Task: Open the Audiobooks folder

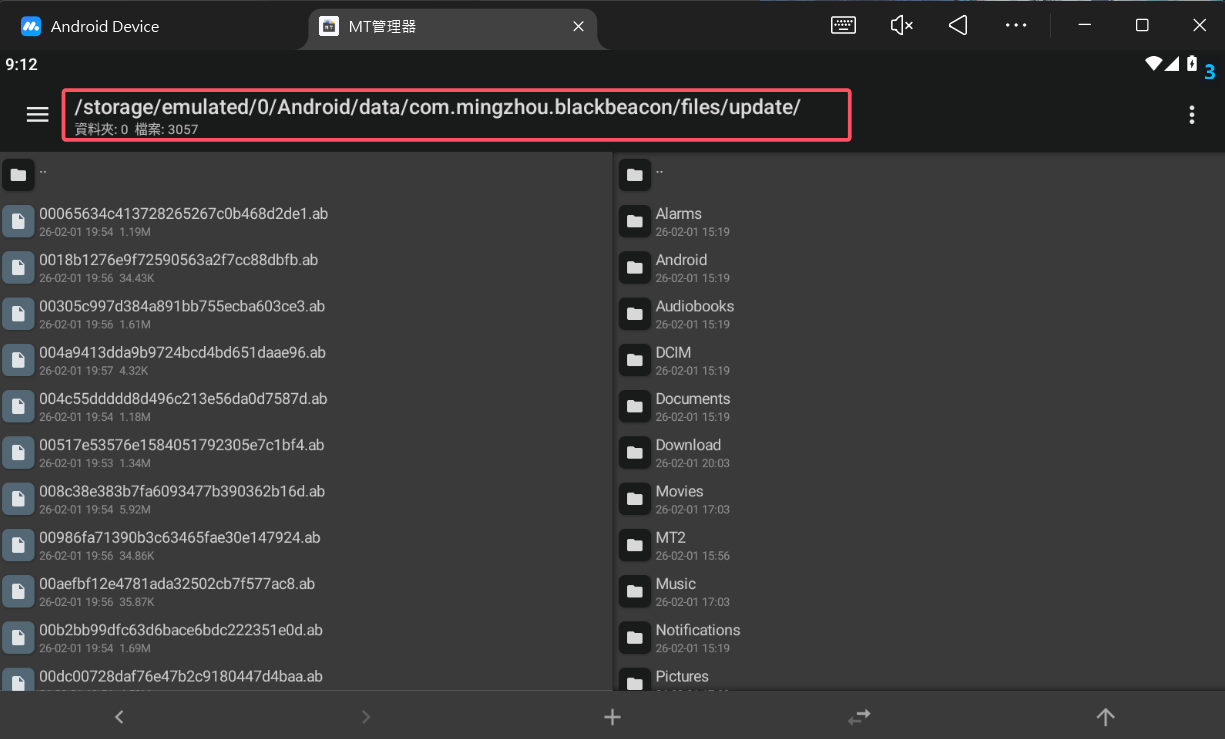Action: [919, 314]
